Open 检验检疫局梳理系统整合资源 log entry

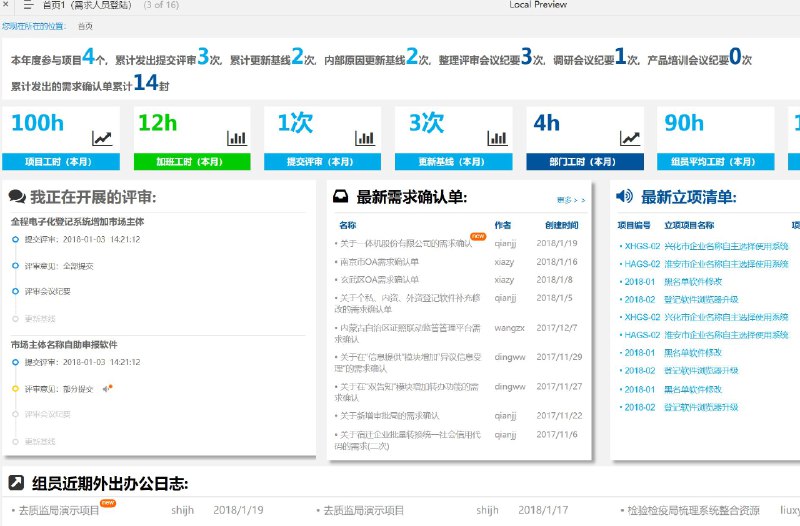[693, 510]
